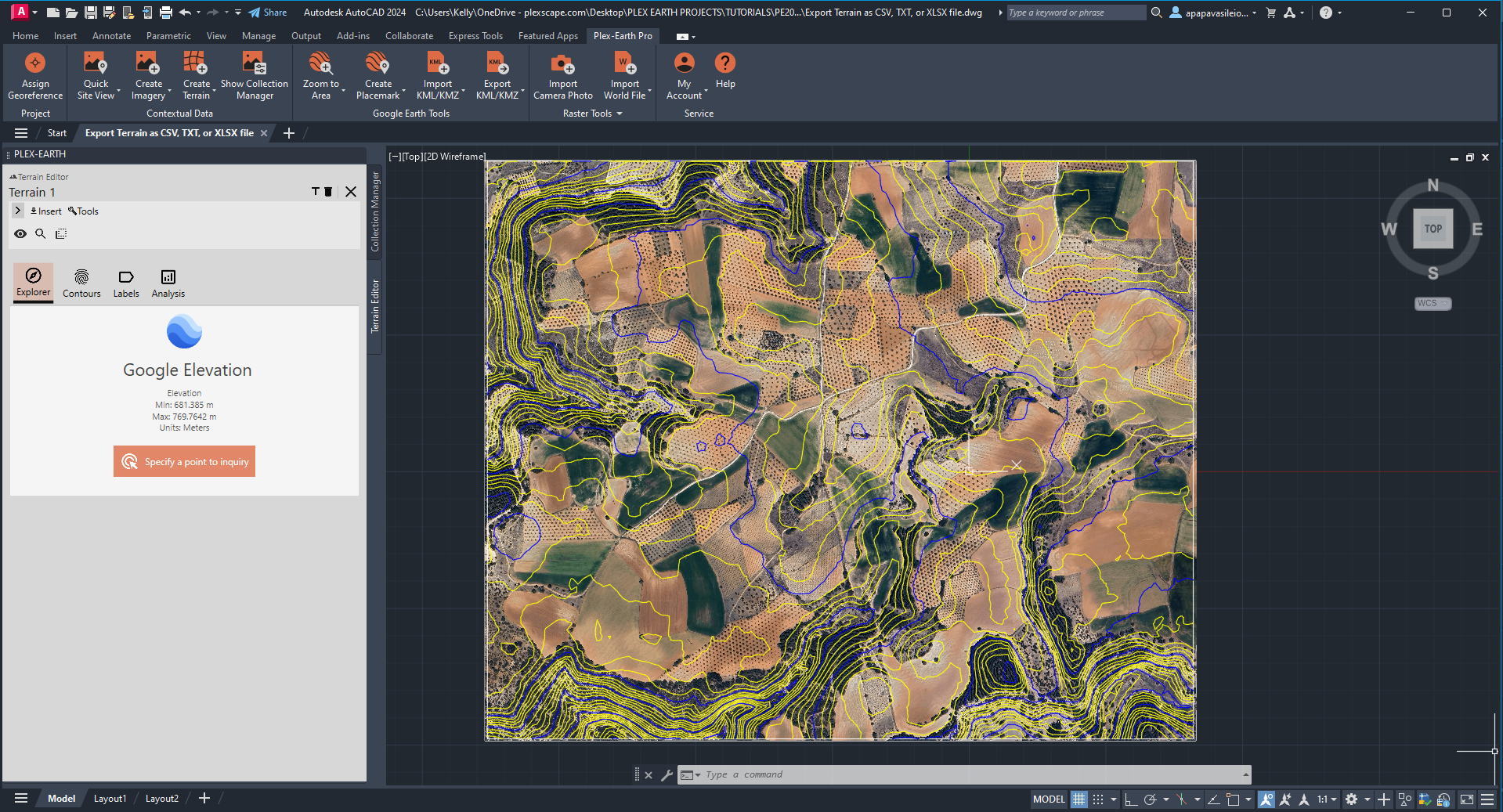Open the 1:1 annotation scale dropdown
This screenshot has width=1503, height=812.
(x=1327, y=799)
